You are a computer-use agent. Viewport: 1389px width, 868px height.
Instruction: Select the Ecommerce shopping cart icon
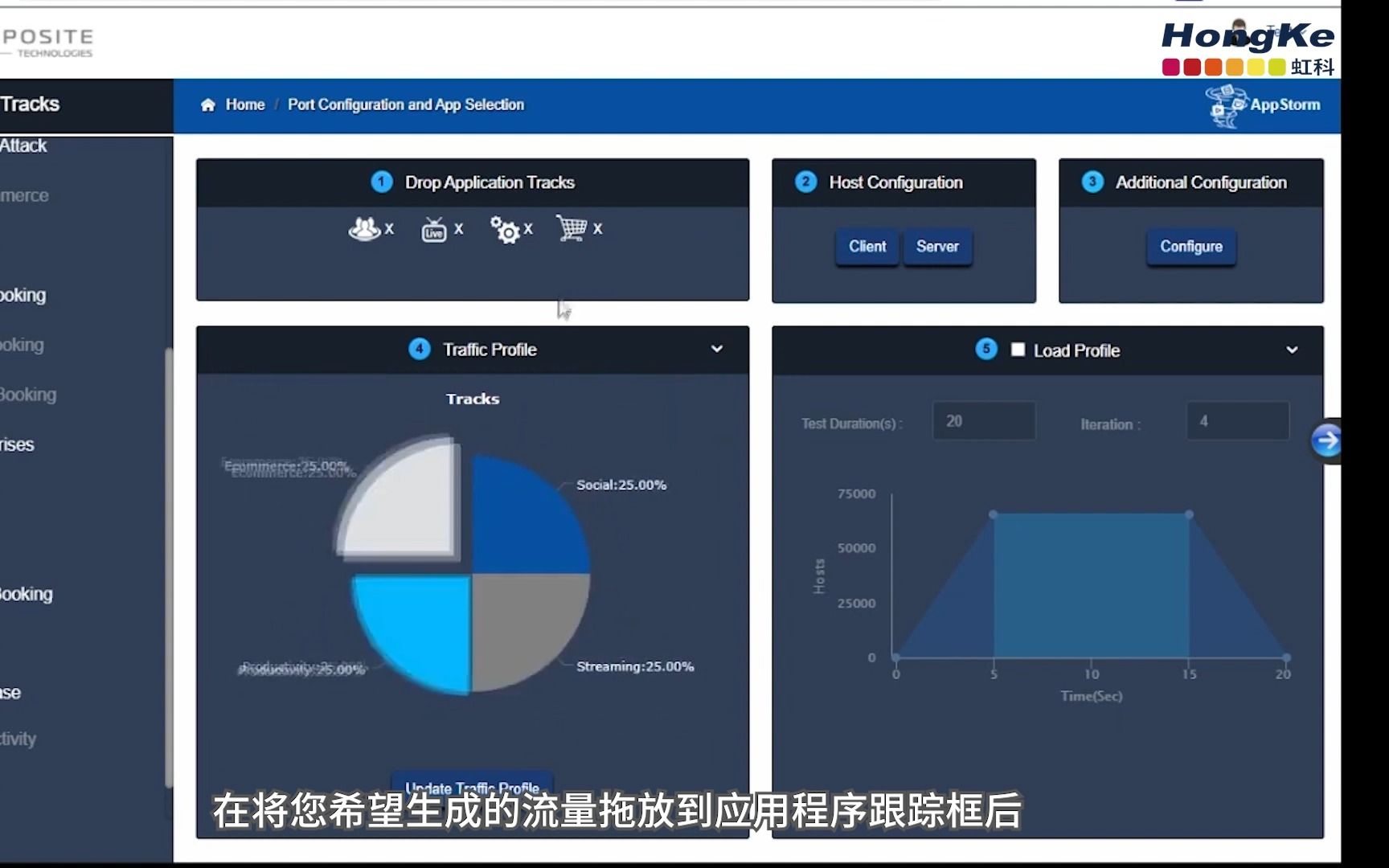point(574,229)
